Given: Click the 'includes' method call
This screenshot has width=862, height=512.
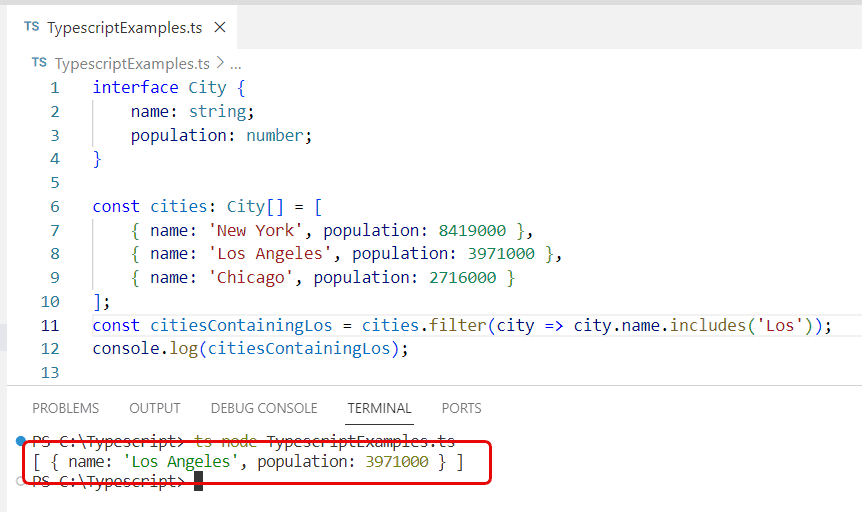Looking at the screenshot, I should tap(708, 326).
